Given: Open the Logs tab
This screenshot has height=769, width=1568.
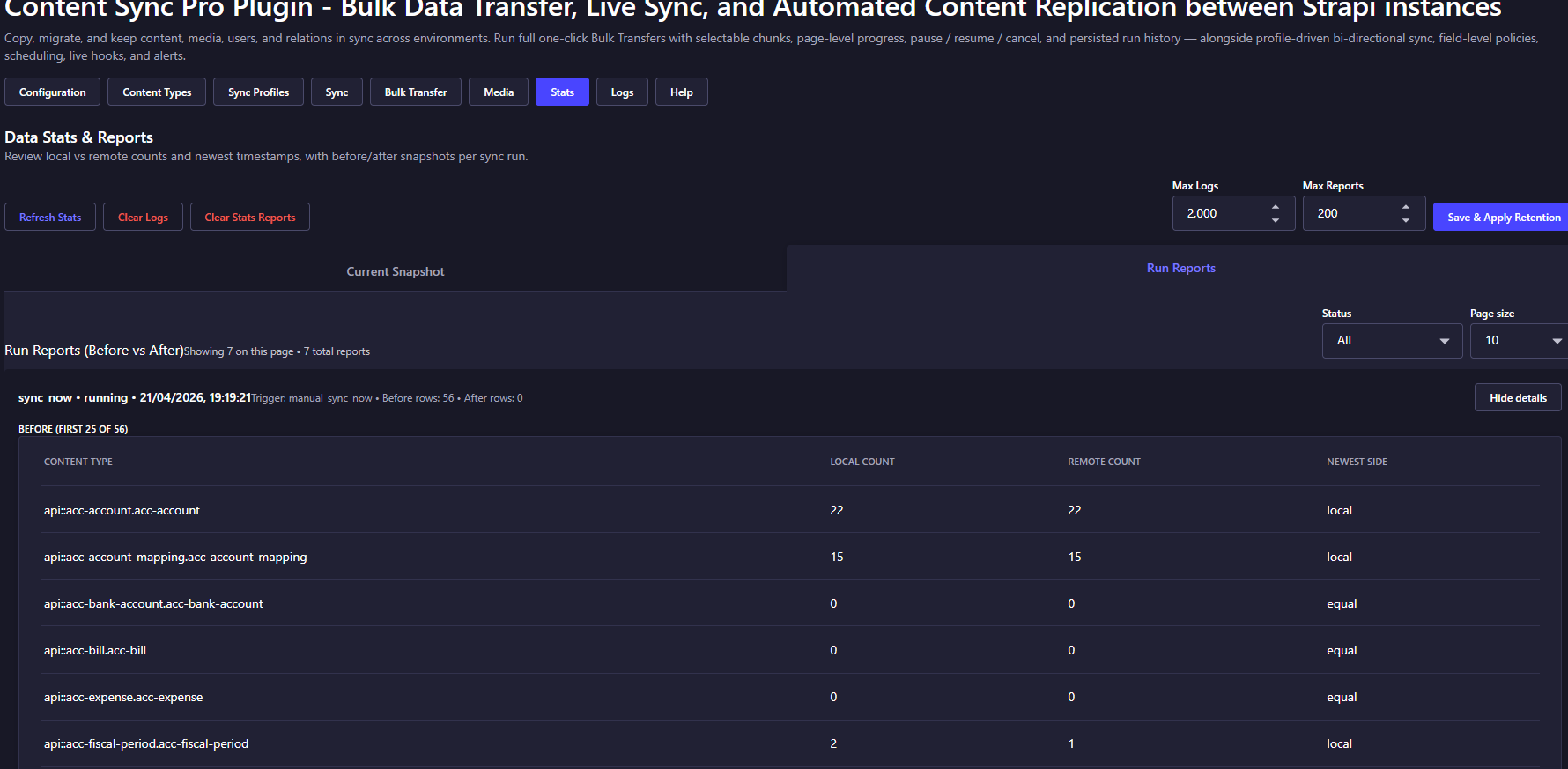Looking at the screenshot, I should [x=622, y=92].
